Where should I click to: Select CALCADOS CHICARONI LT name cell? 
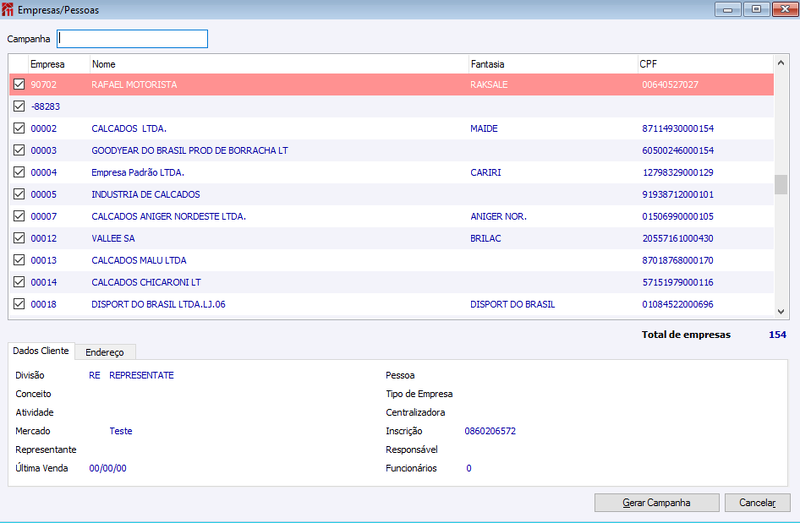[x=146, y=282]
